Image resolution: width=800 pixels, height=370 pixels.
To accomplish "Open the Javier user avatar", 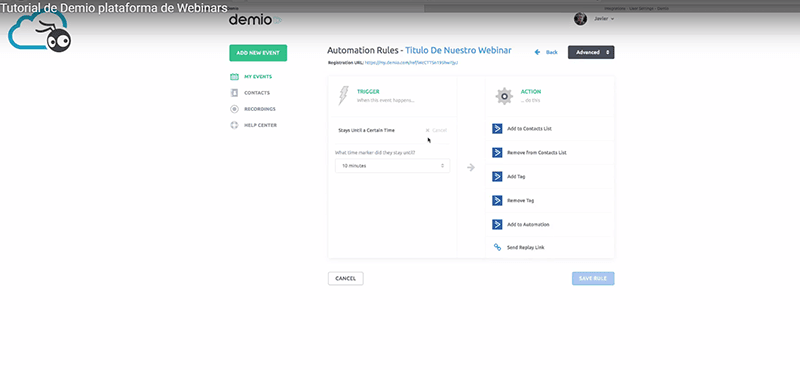I will pos(580,19).
